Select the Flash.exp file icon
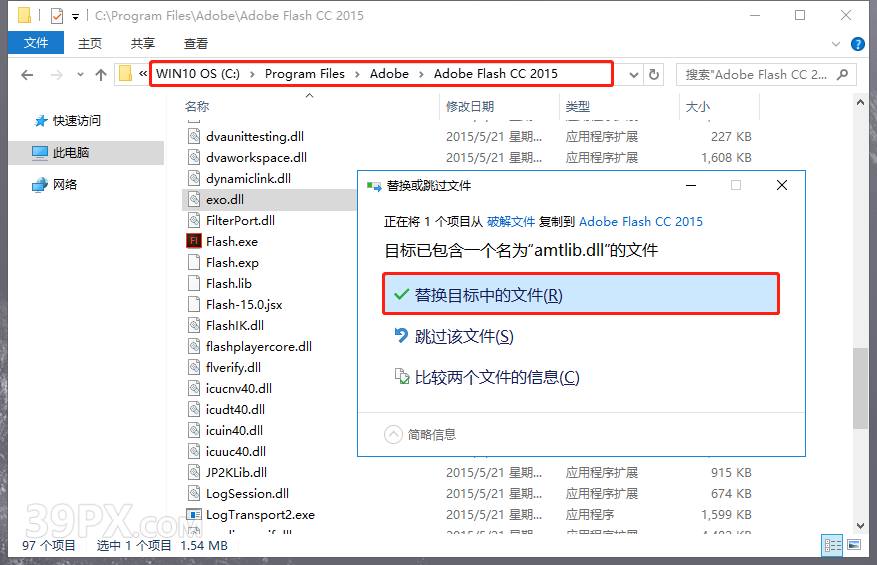 tap(194, 262)
